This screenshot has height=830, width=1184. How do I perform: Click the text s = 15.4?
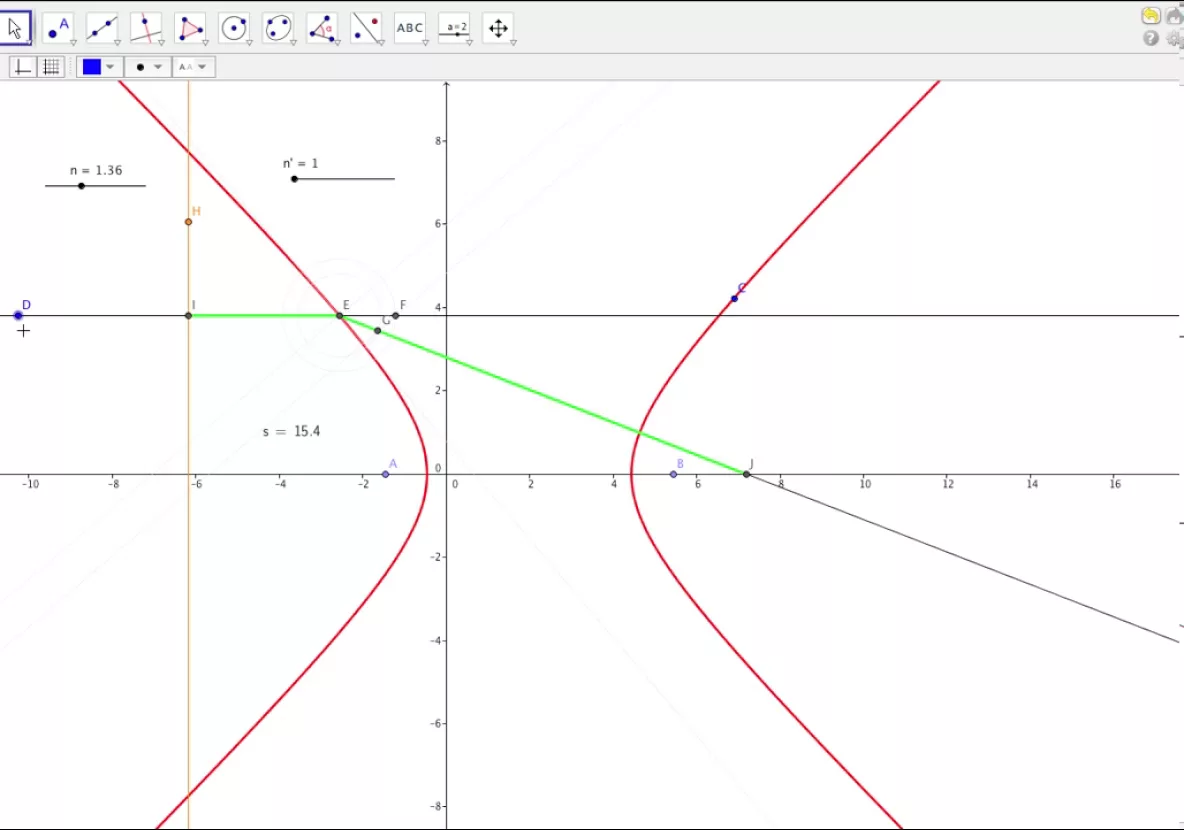click(x=291, y=431)
